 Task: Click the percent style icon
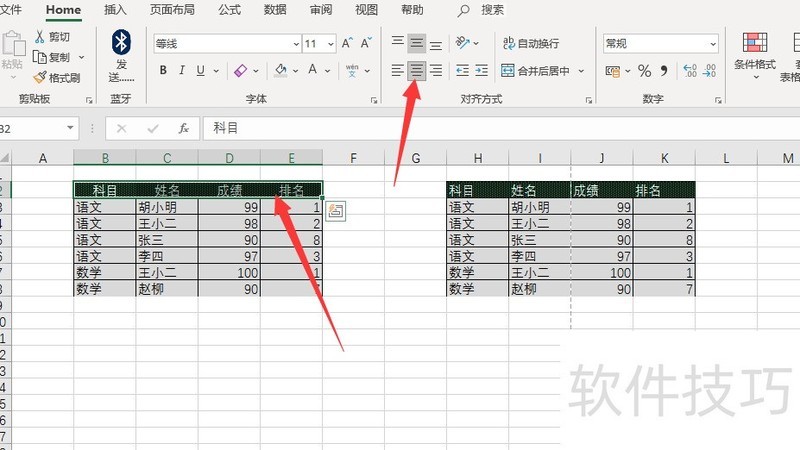pyautogui.click(x=644, y=71)
